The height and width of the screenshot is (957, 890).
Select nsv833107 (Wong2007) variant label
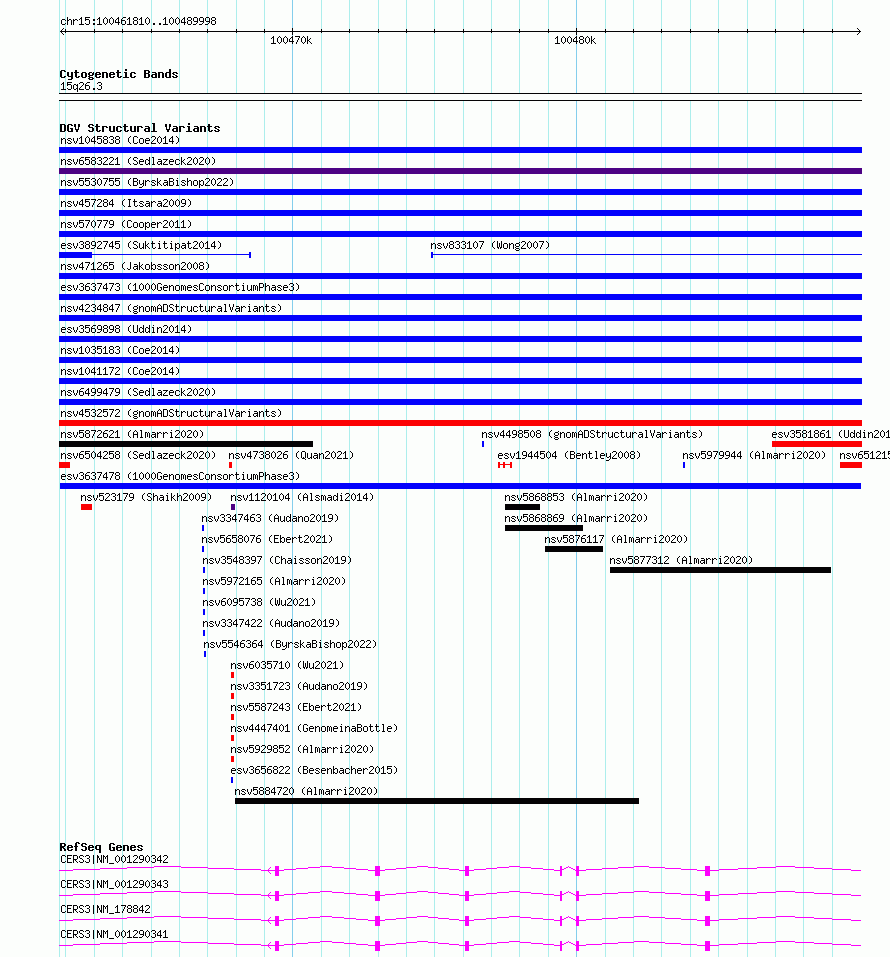point(490,245)
